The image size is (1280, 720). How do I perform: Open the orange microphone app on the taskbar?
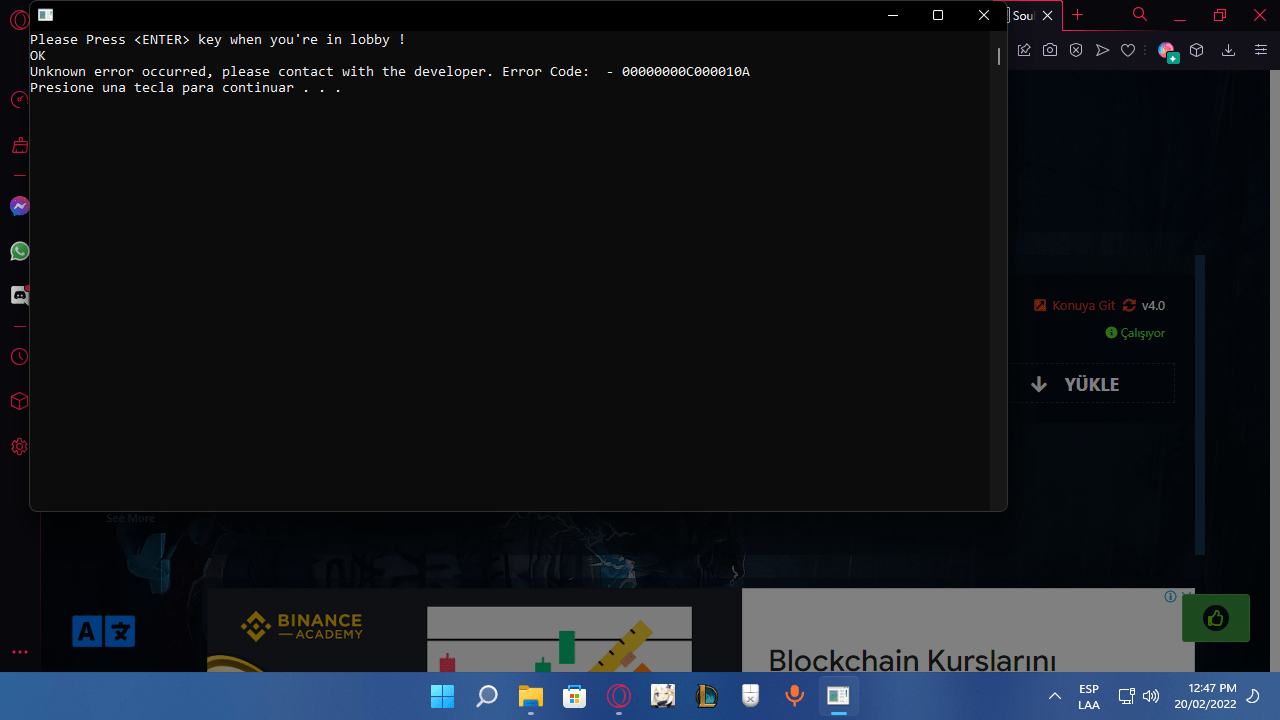coord(794,696)
